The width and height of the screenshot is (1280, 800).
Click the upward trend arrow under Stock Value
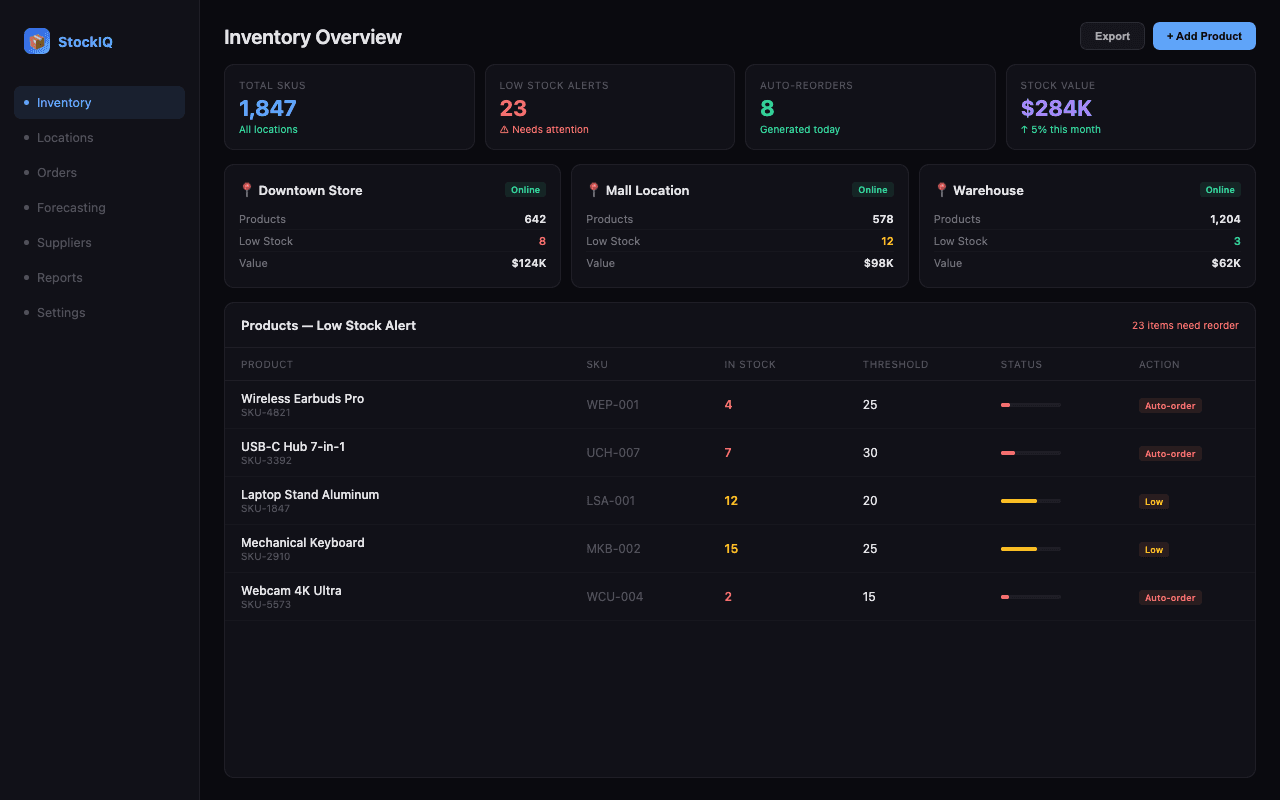[1023, 129]
